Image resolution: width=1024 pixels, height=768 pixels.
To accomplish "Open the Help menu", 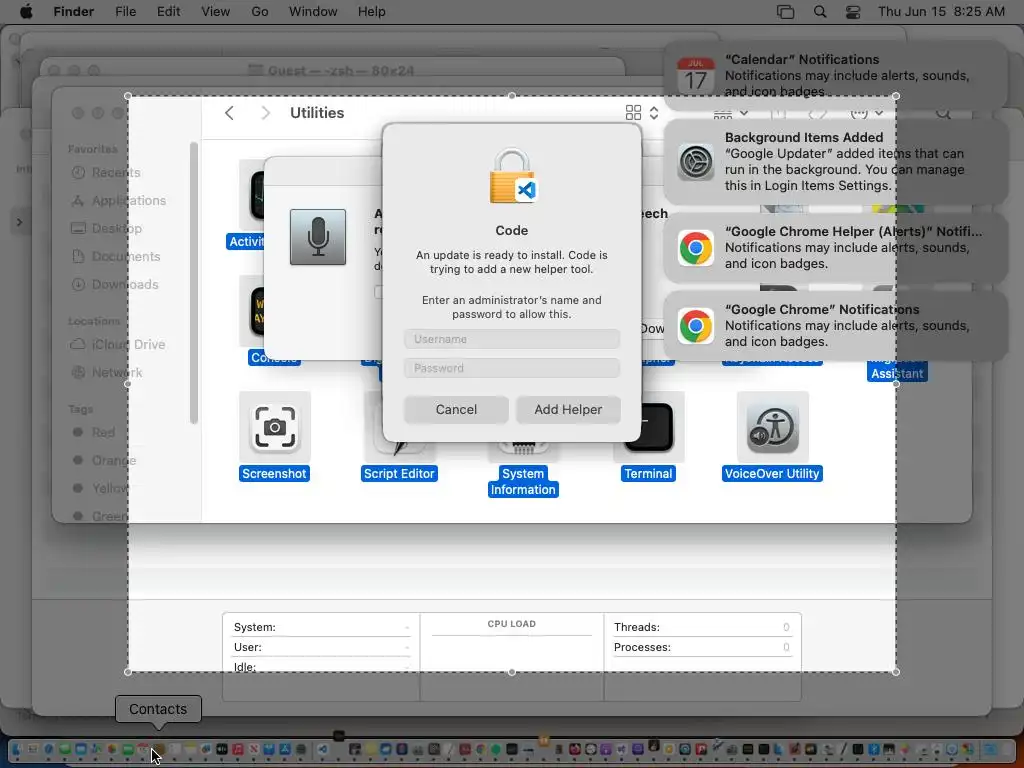I will point(372,12).
